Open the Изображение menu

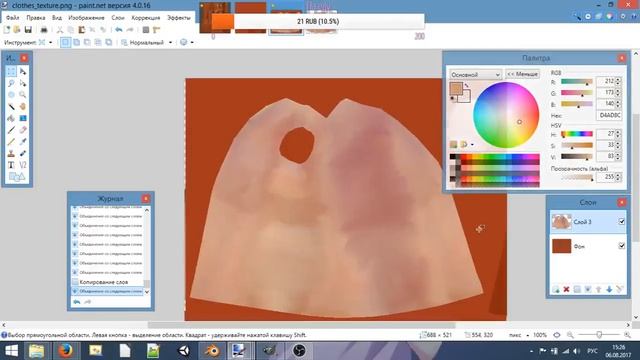coord(86,18)
